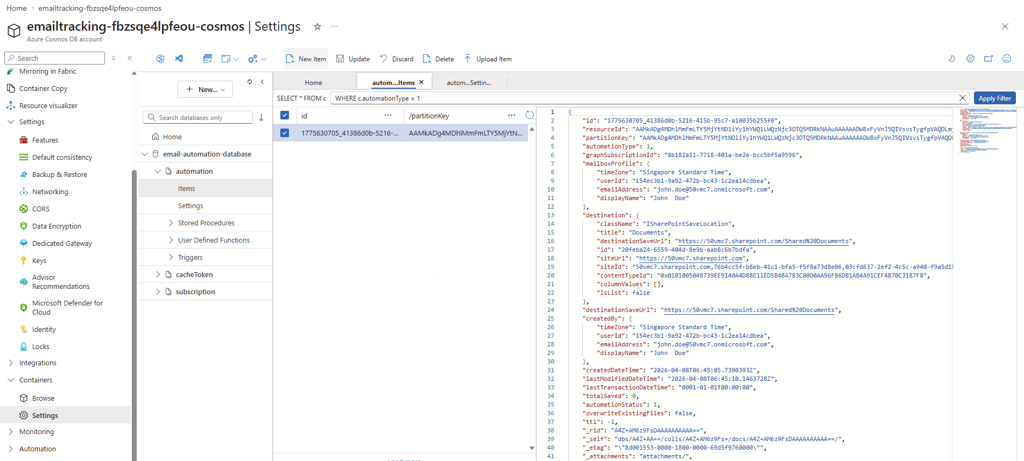Click Upload Item in toolbar
Screen dimensions: 1024x461
[488, 59]
